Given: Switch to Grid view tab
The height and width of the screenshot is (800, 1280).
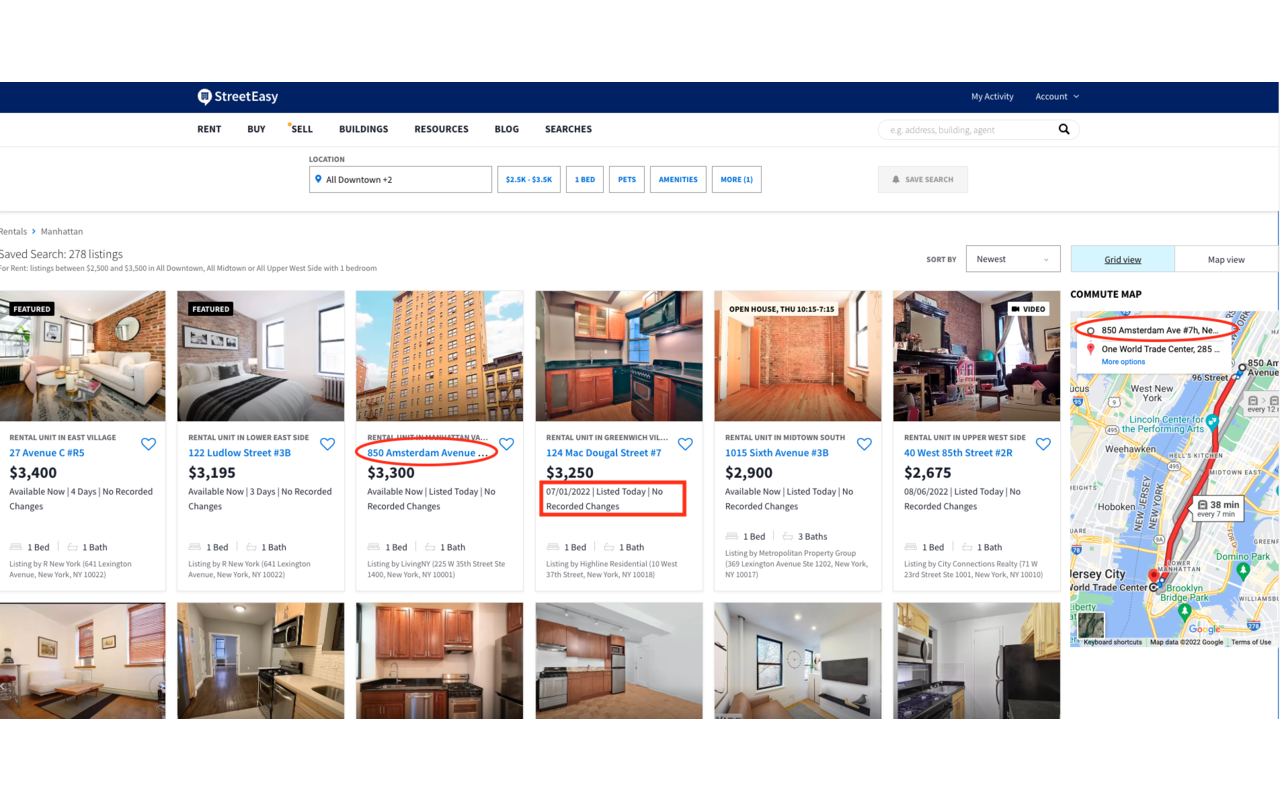Looking at the screenshot, I should pyautogui.click(x=1122, y=259).
